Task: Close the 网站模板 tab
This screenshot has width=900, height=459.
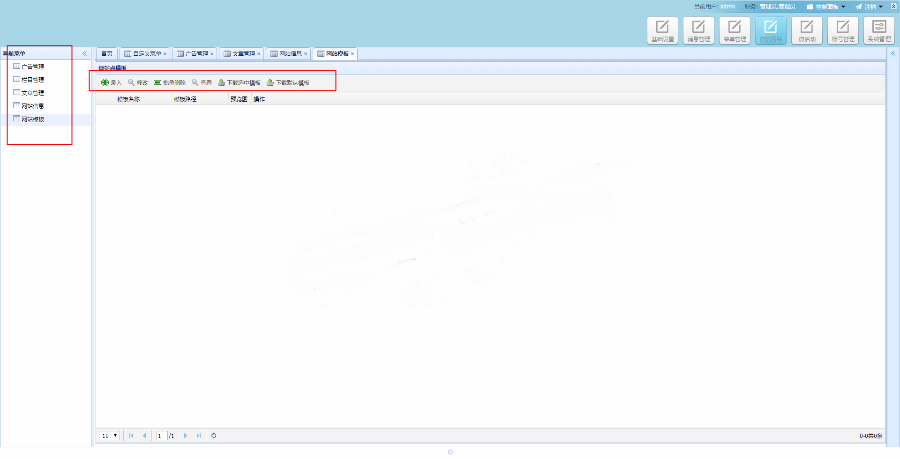Action: coord(352,54)
